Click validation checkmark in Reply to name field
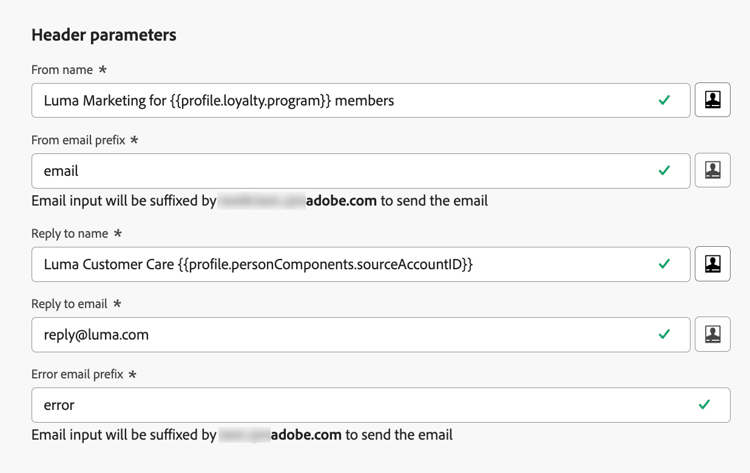Image resolution: width=750 pixels, height=473 pixels. [664, 264]
